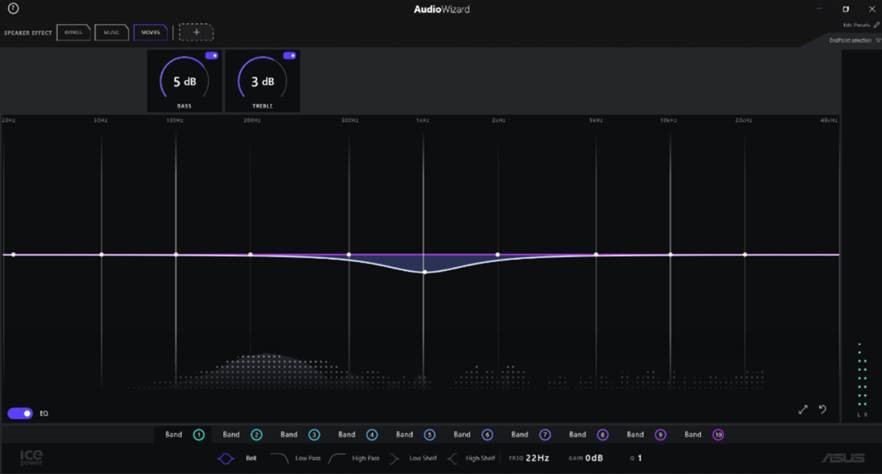Screen dimensions: 882x474
Task: Adjust the 3 dB Treble dial
Action: (262, 81)
